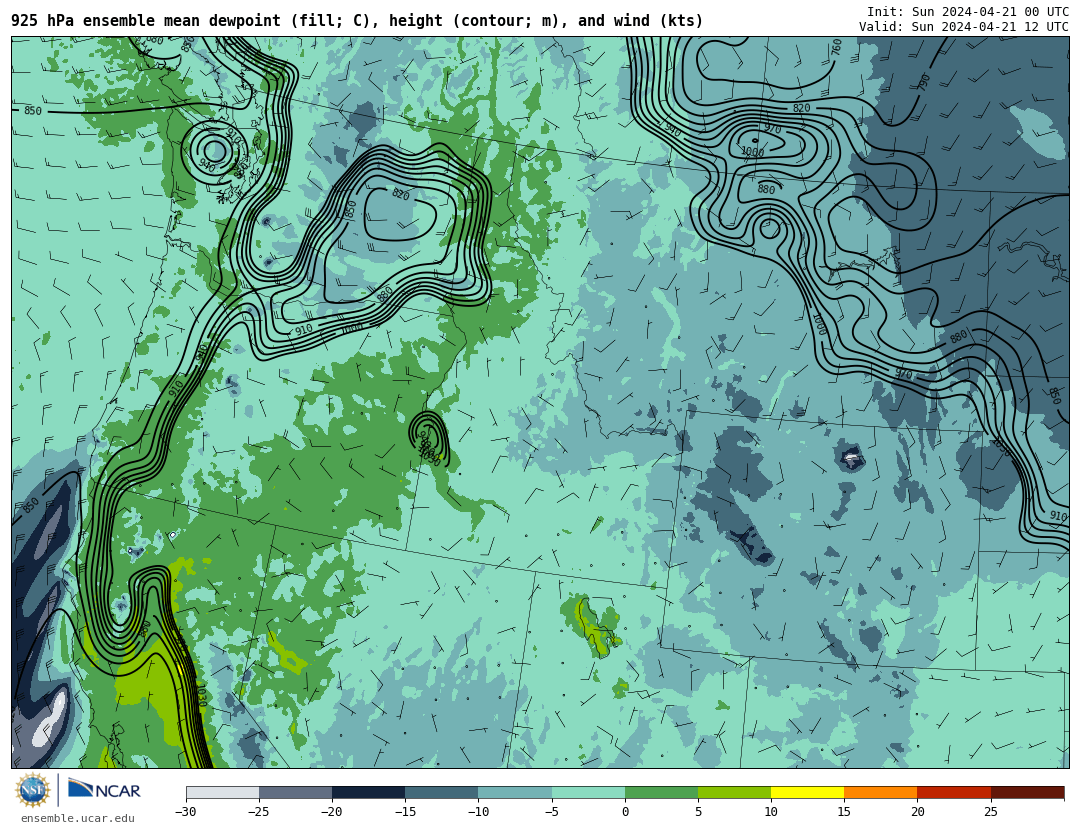
Task: Click the 25 colorbar tick label
Action: point(990,812)
